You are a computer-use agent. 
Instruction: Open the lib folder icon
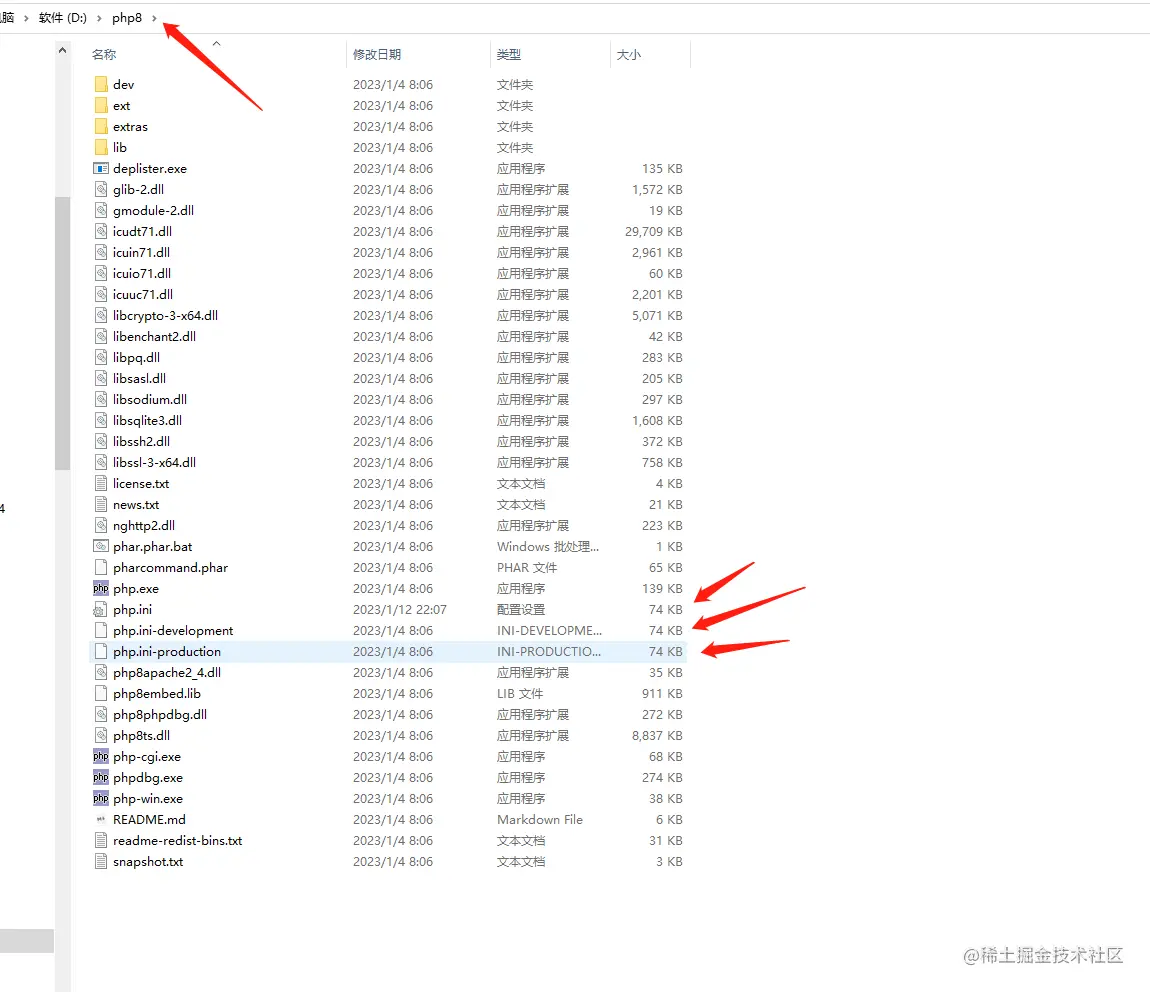101,147
